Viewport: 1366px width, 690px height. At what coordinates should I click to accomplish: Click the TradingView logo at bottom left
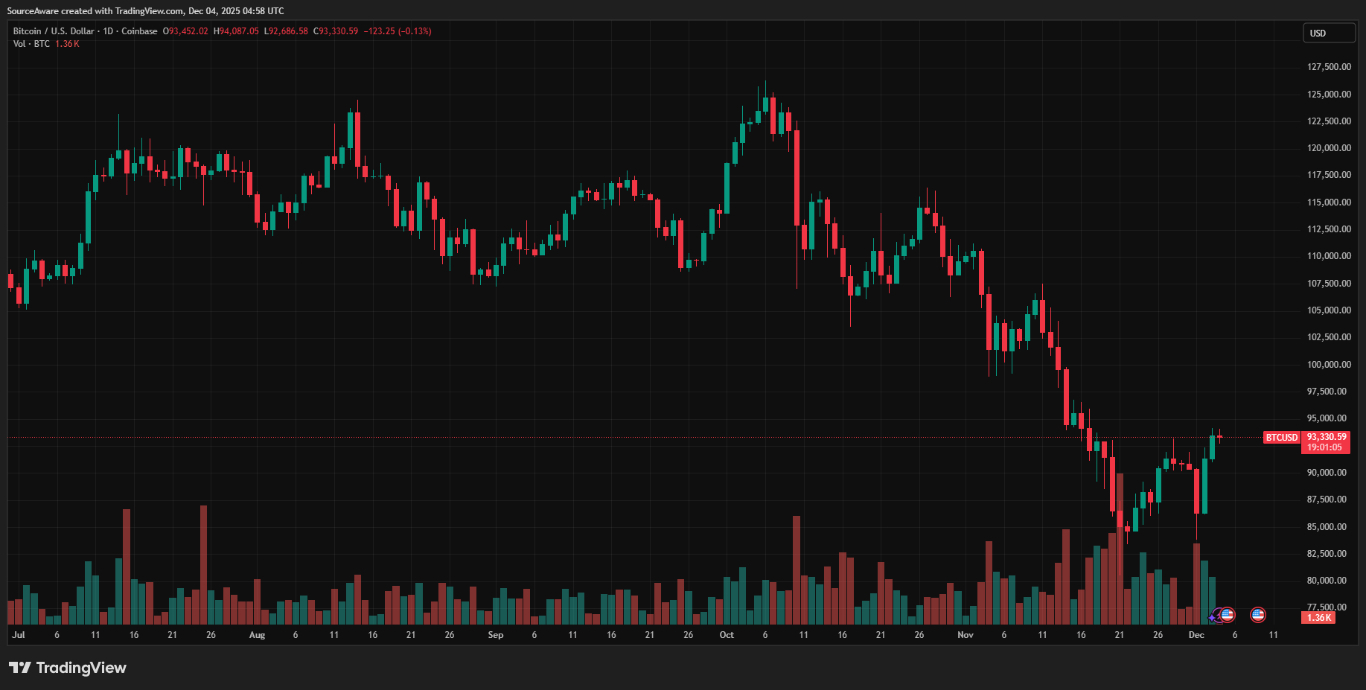click(x=68, y=668)
